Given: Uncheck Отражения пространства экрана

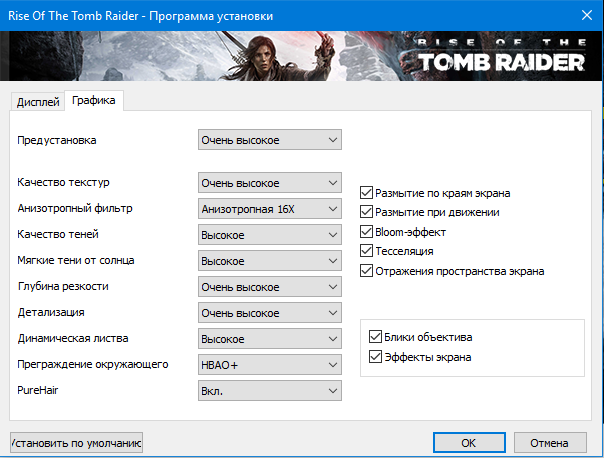Looking at the screenshot, I should point(366,271).
